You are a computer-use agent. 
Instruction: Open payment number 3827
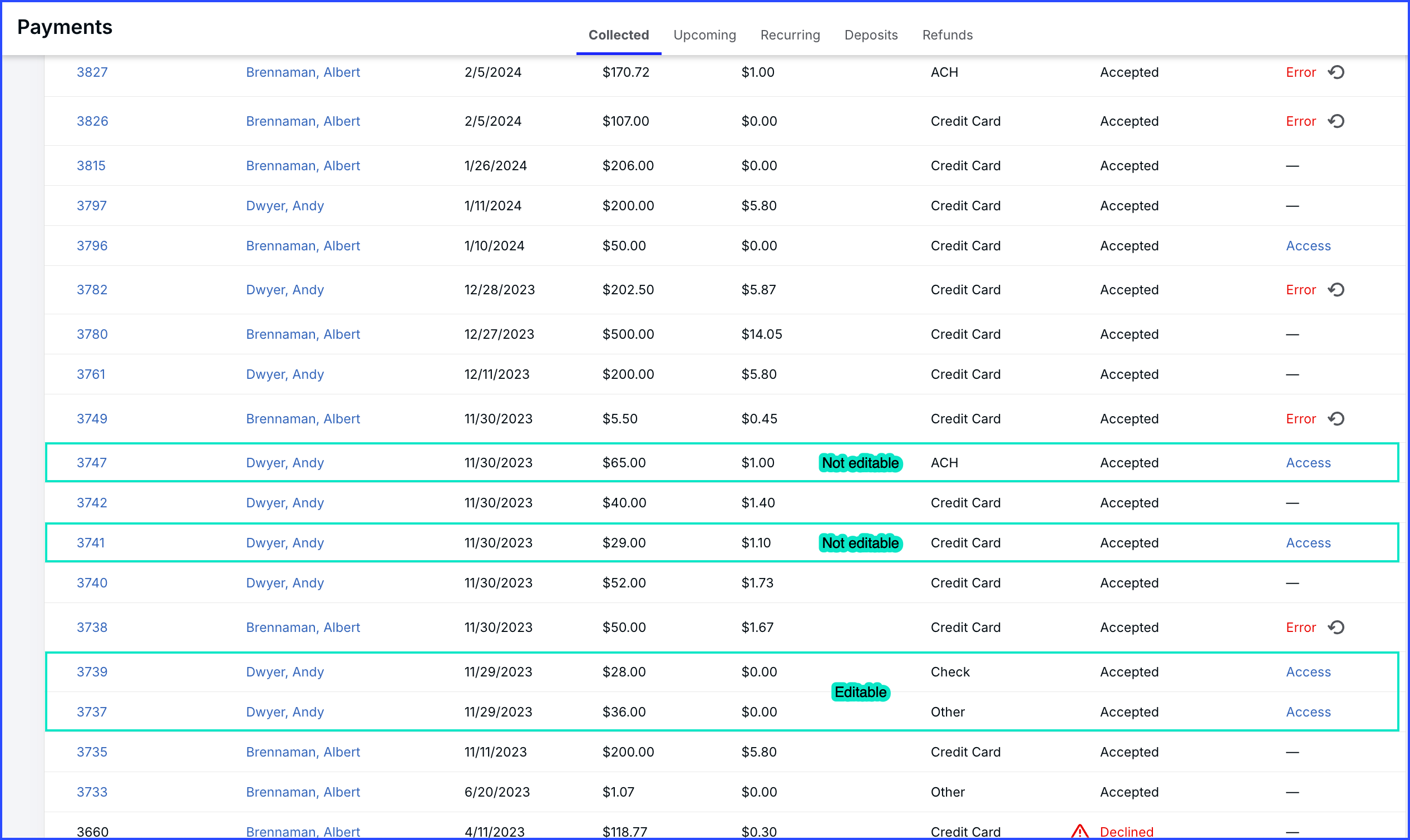click(92, 72)
